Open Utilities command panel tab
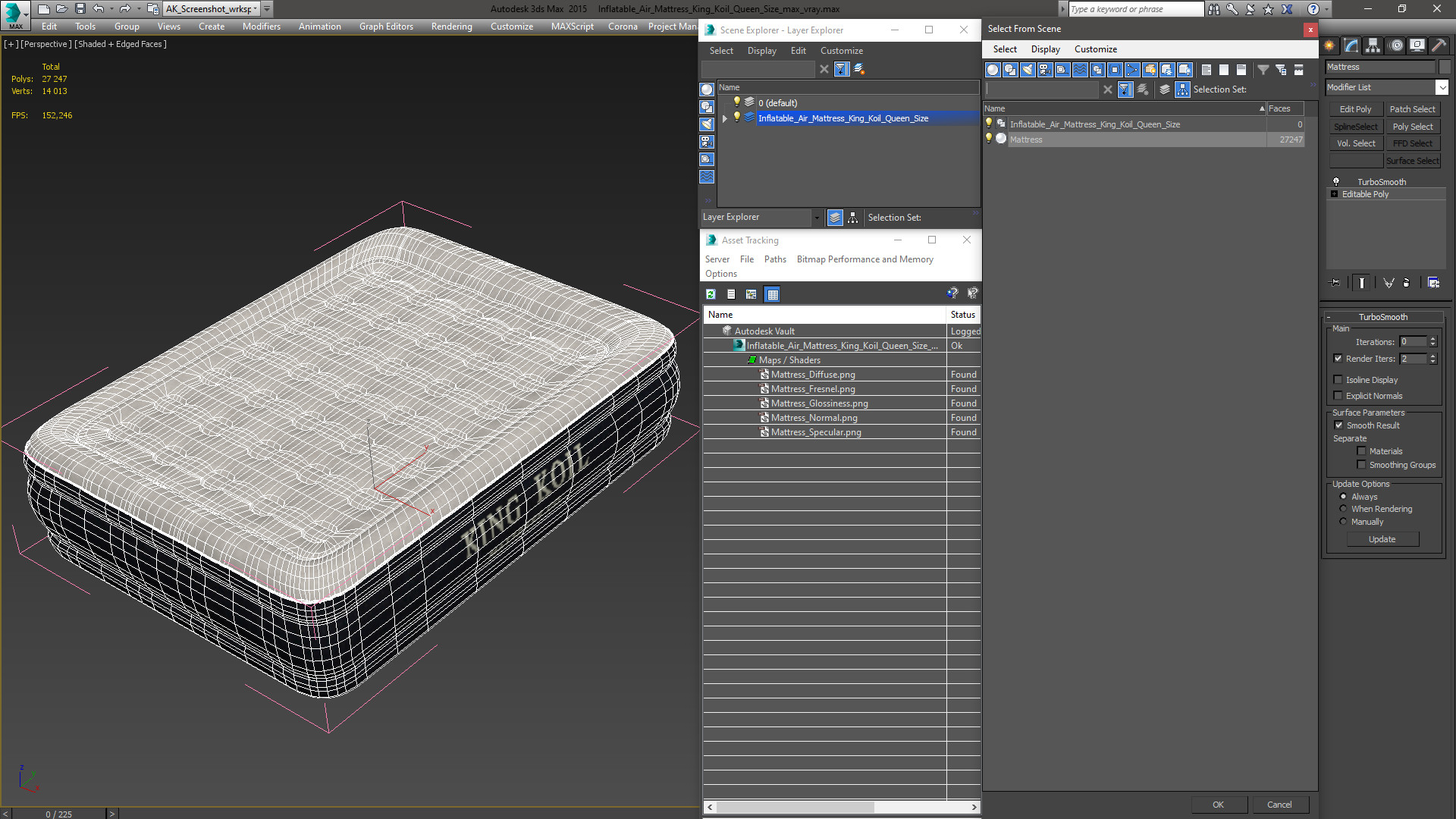 pos(1439,45)
